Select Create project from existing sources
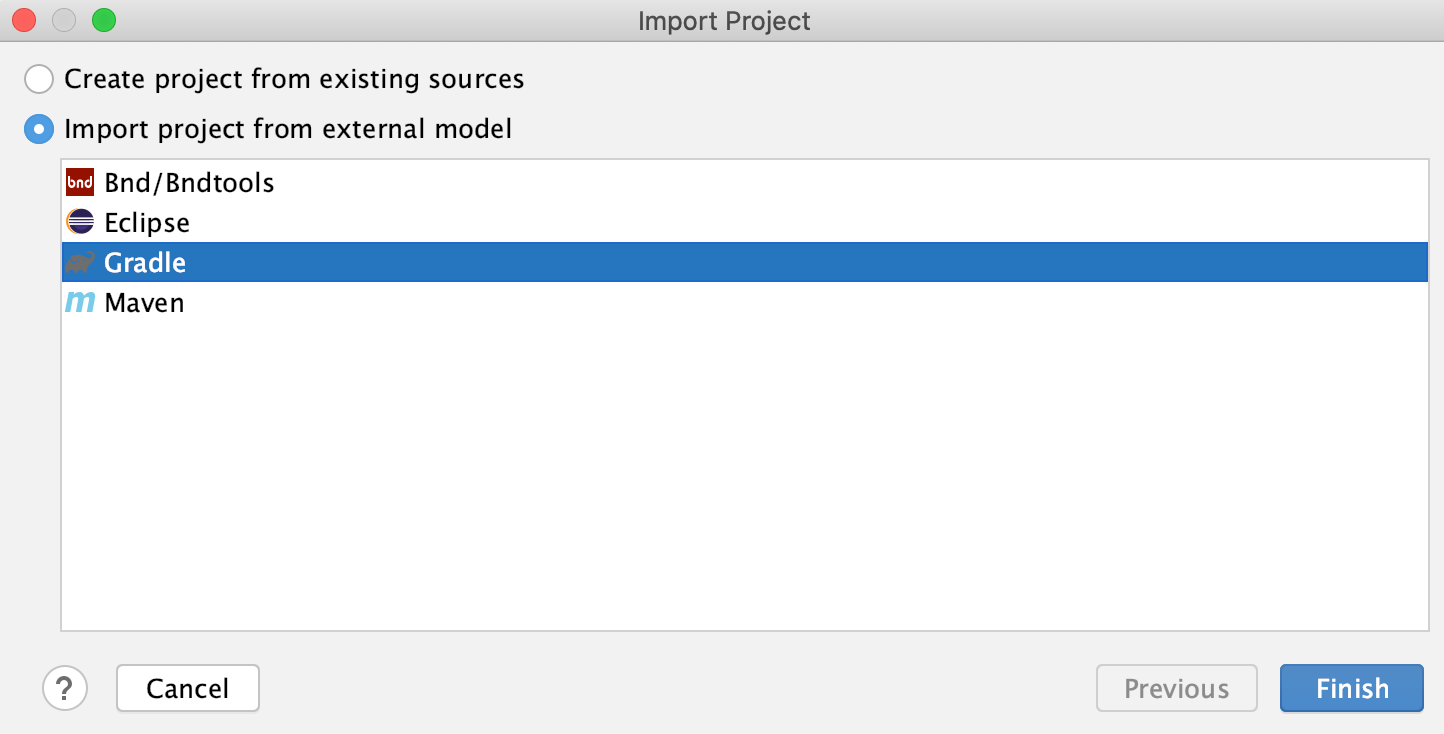Viewport: 1444px width, 734px height. (x=39, y=79)
